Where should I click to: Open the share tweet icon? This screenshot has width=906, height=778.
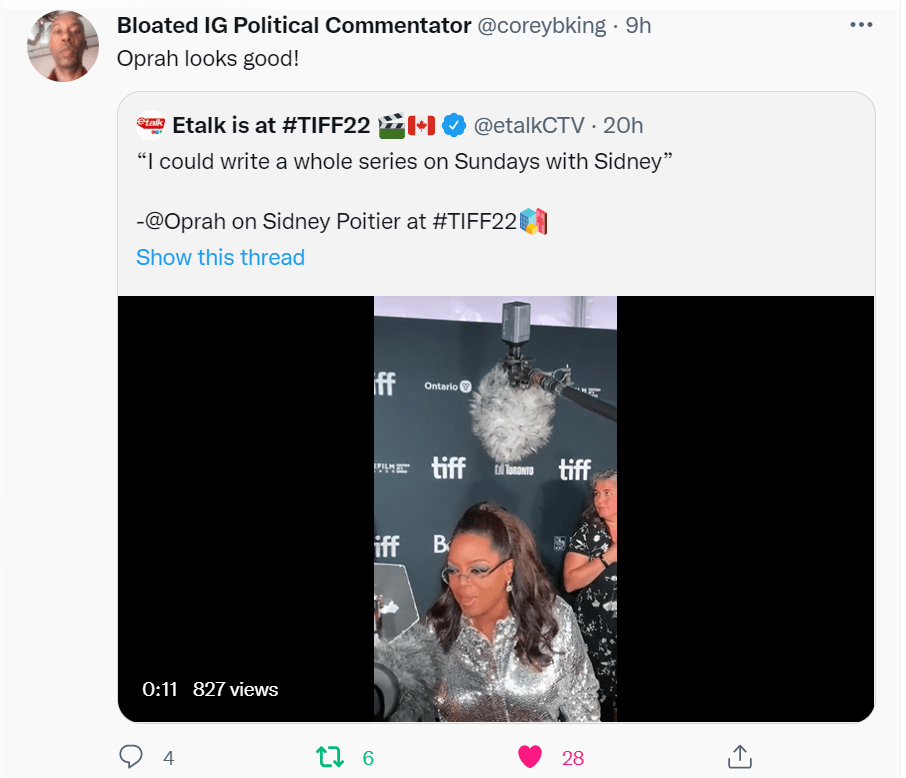(740, 756)
